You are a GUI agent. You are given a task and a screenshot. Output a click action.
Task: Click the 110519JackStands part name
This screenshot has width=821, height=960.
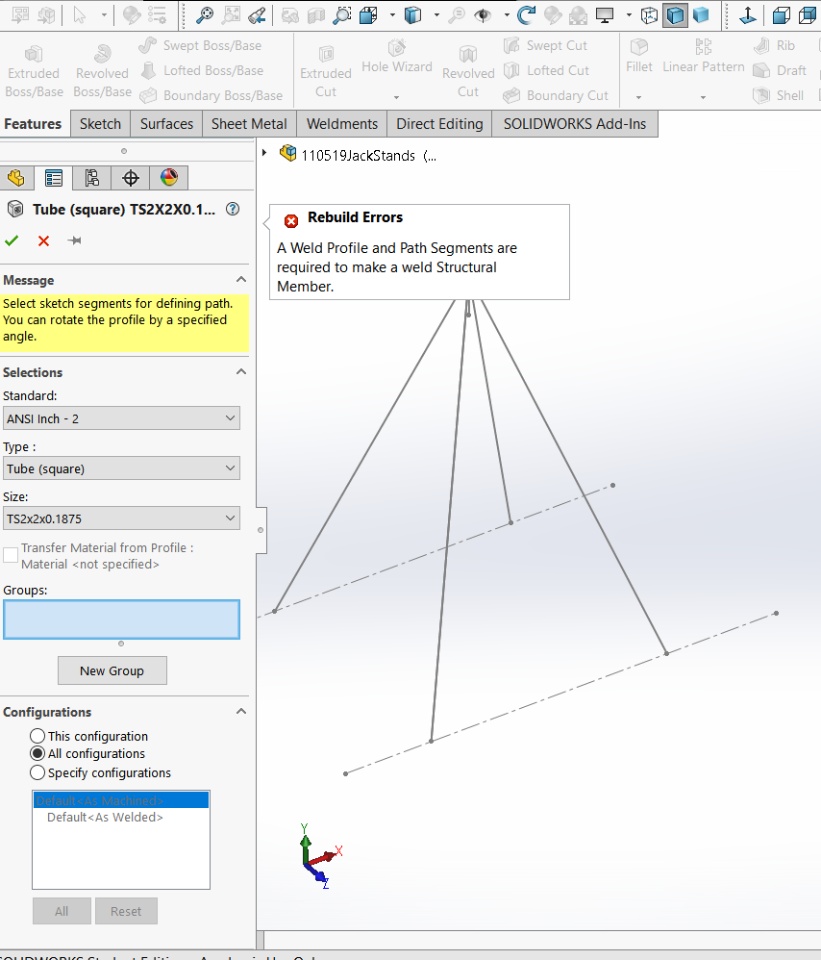(358, 156)
